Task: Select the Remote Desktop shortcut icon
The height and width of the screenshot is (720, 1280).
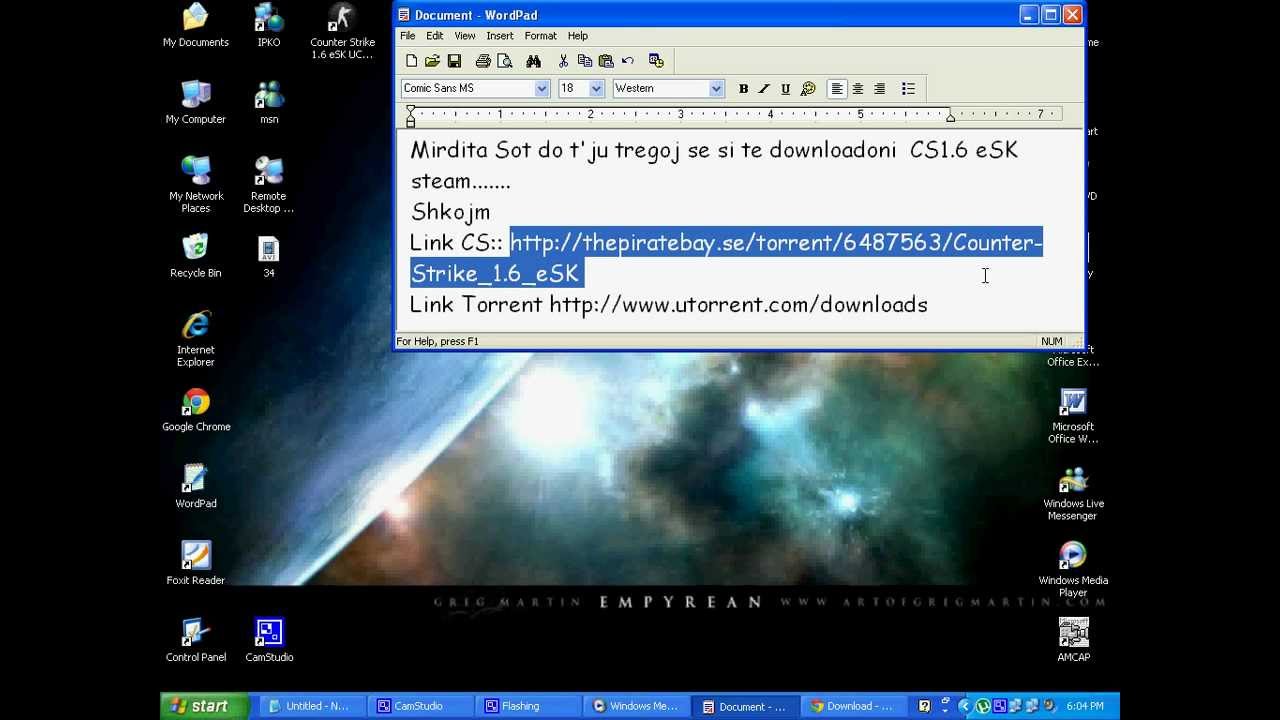Action: pyautogui.click(x=269, y=186)
